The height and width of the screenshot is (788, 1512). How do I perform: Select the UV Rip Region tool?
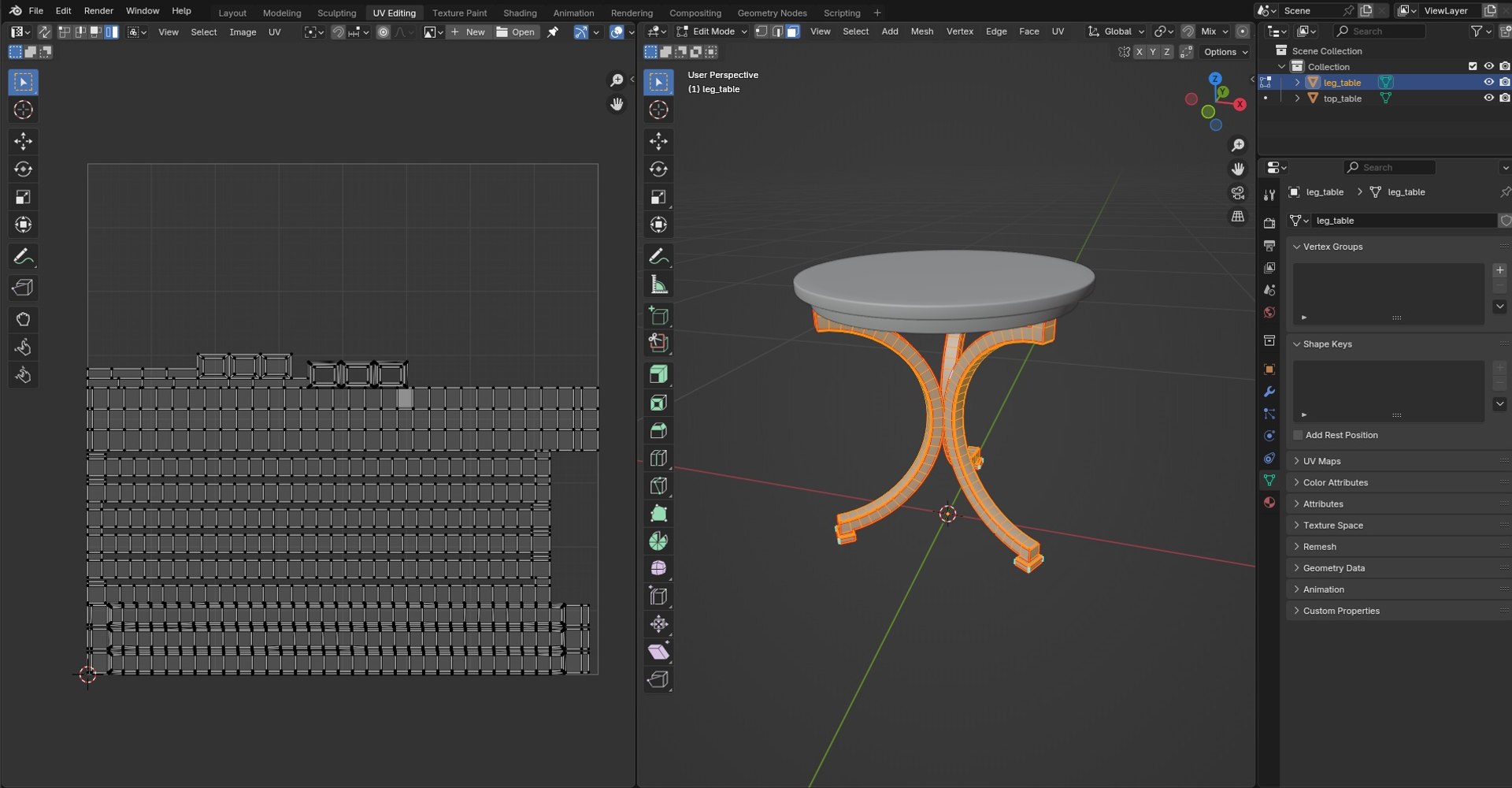[23, 288]
